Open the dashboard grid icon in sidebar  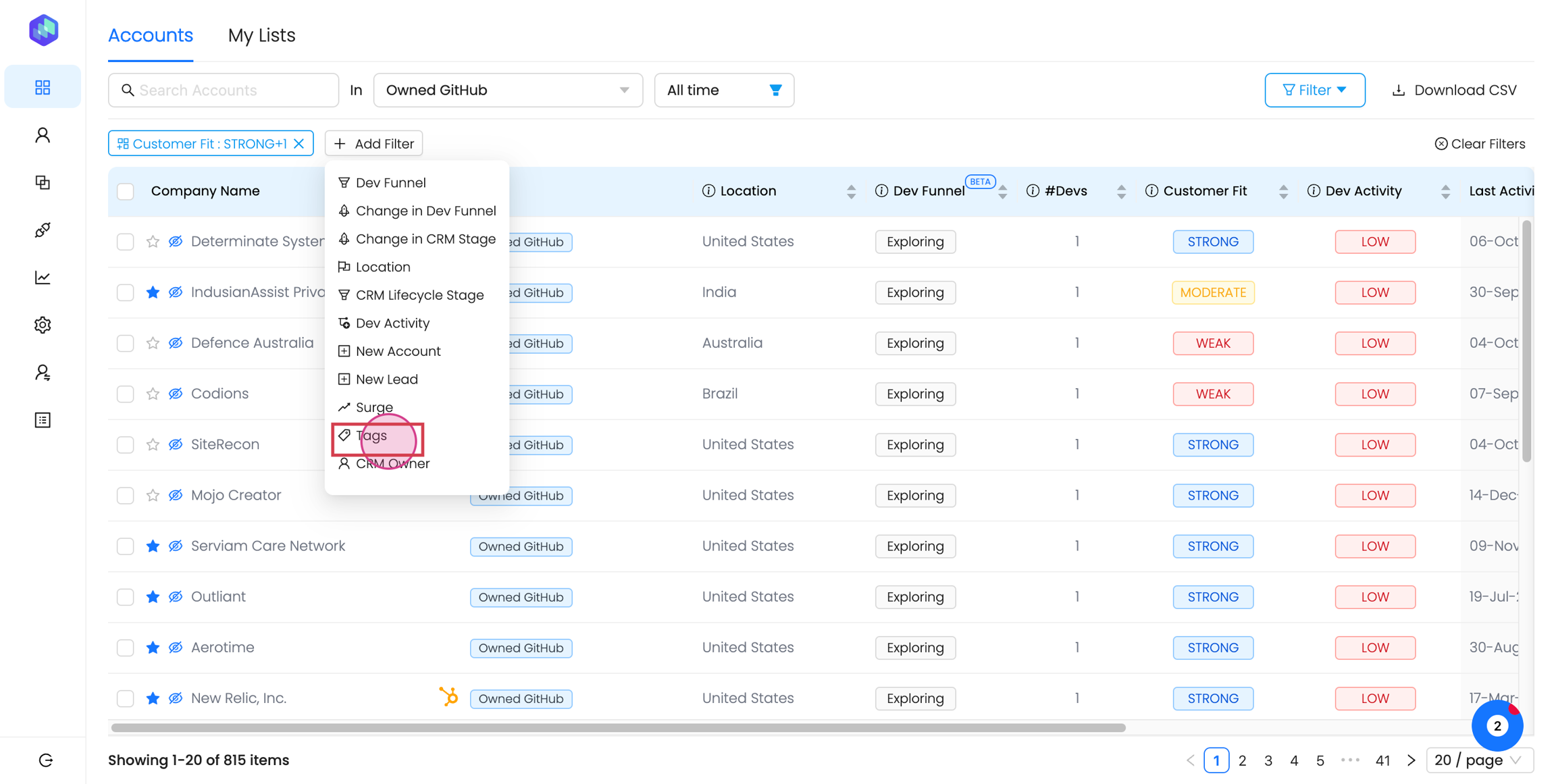[43, 87]
